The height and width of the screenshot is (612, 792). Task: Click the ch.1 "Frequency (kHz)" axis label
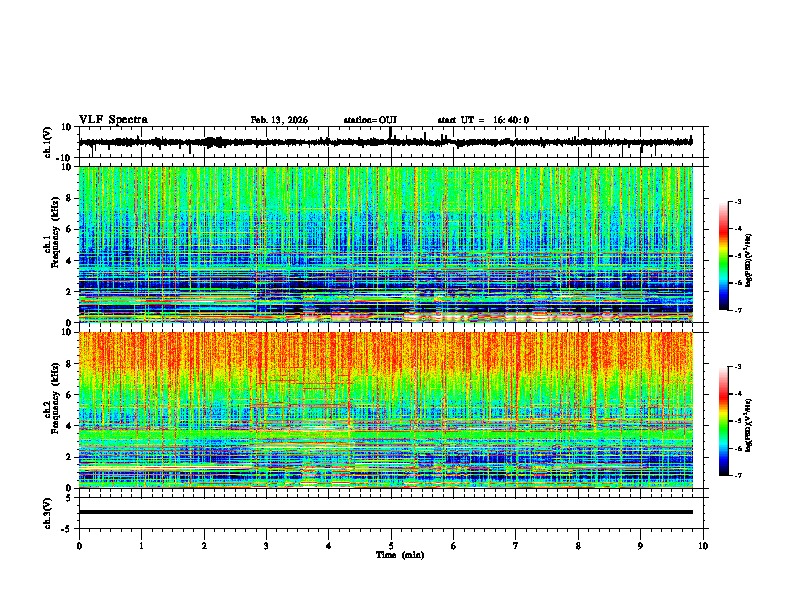(55, 233)
